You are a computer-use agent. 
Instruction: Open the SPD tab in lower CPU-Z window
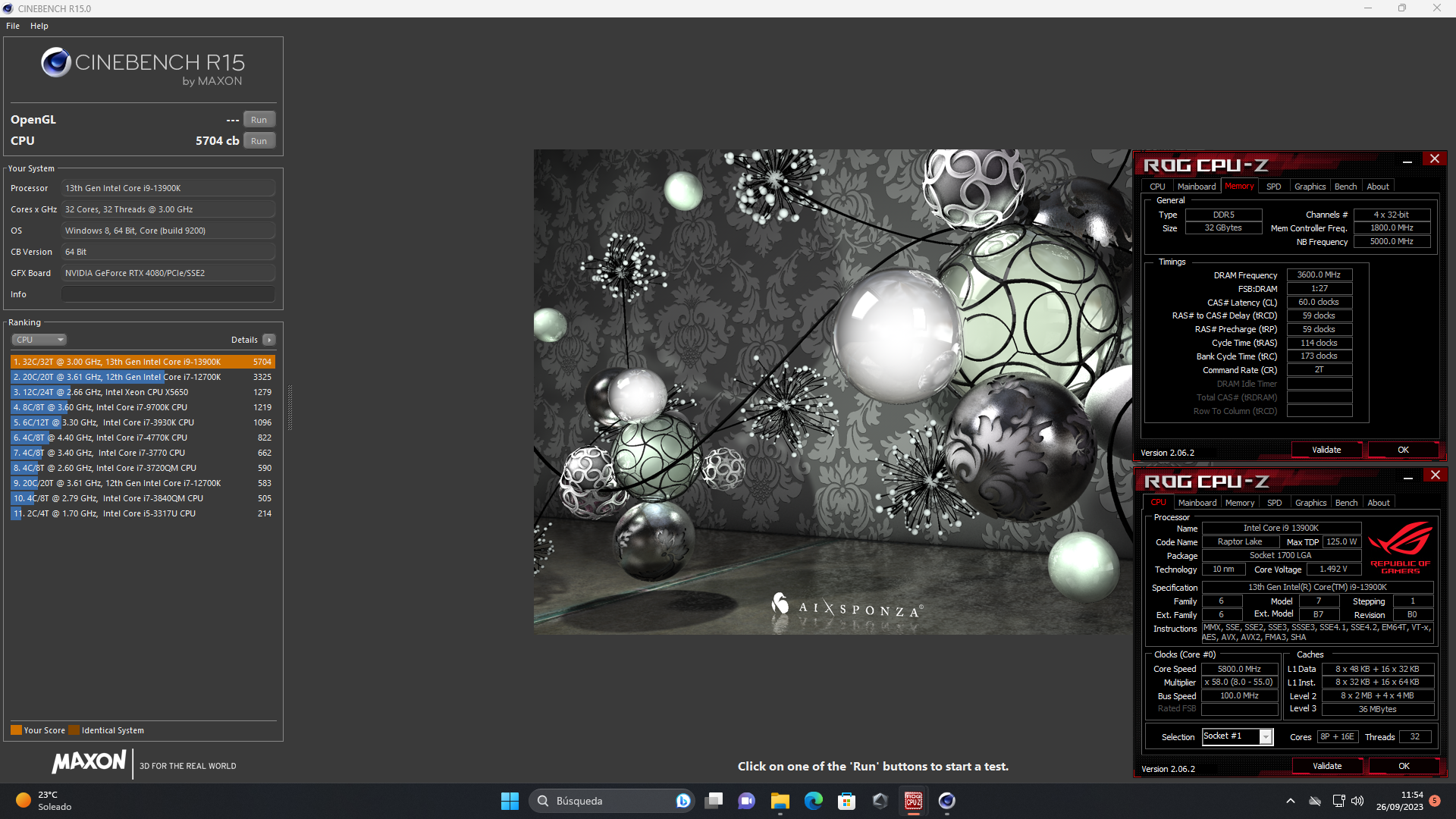click(1275, 503)
